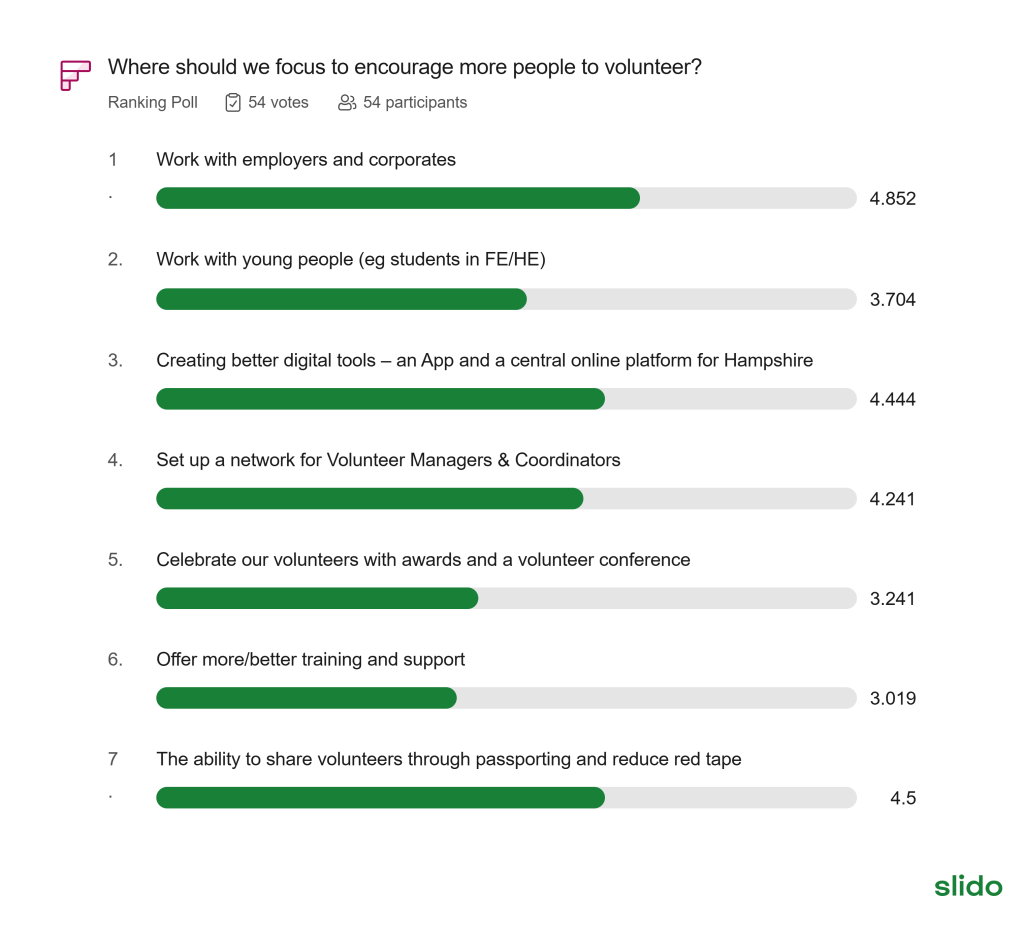1024x927 pixels.
Task: Click the "54 votes" count text
Action: click(278, 102)
